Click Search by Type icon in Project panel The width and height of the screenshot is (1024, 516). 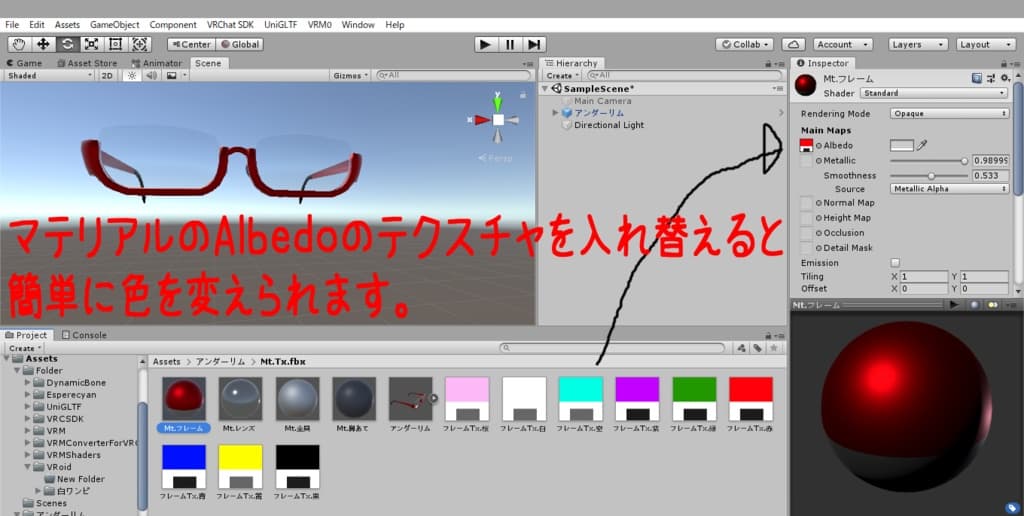coord(741,348)
